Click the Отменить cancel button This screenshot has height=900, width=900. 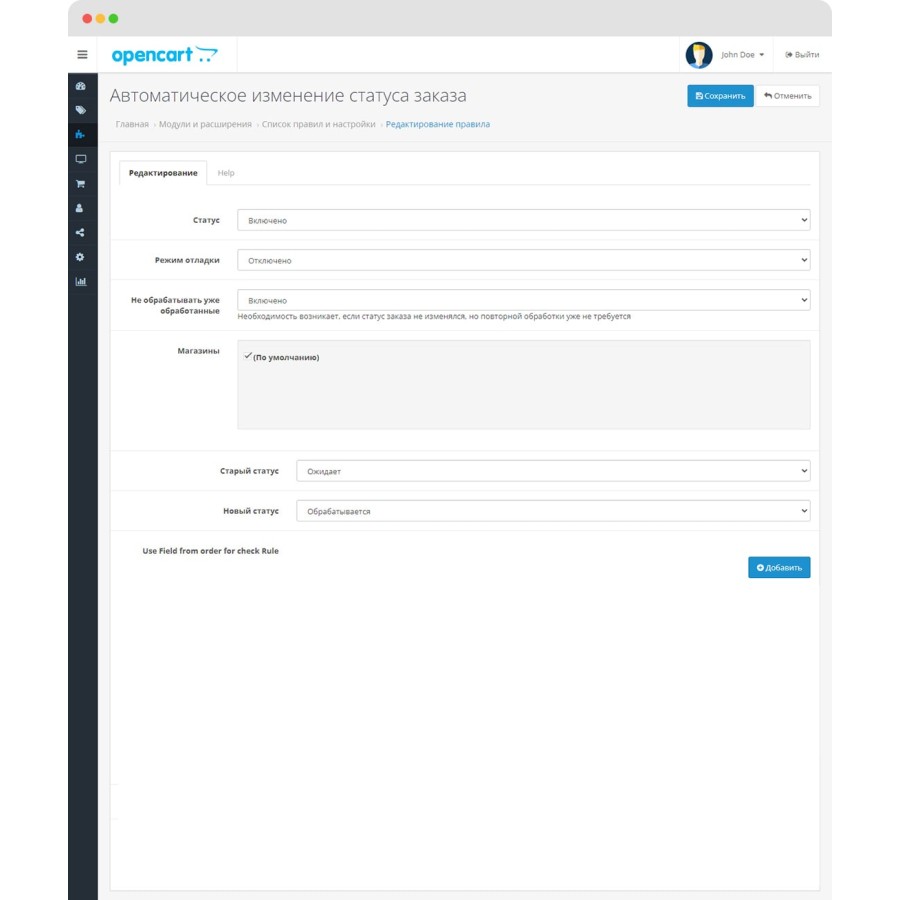coord(788,96)
